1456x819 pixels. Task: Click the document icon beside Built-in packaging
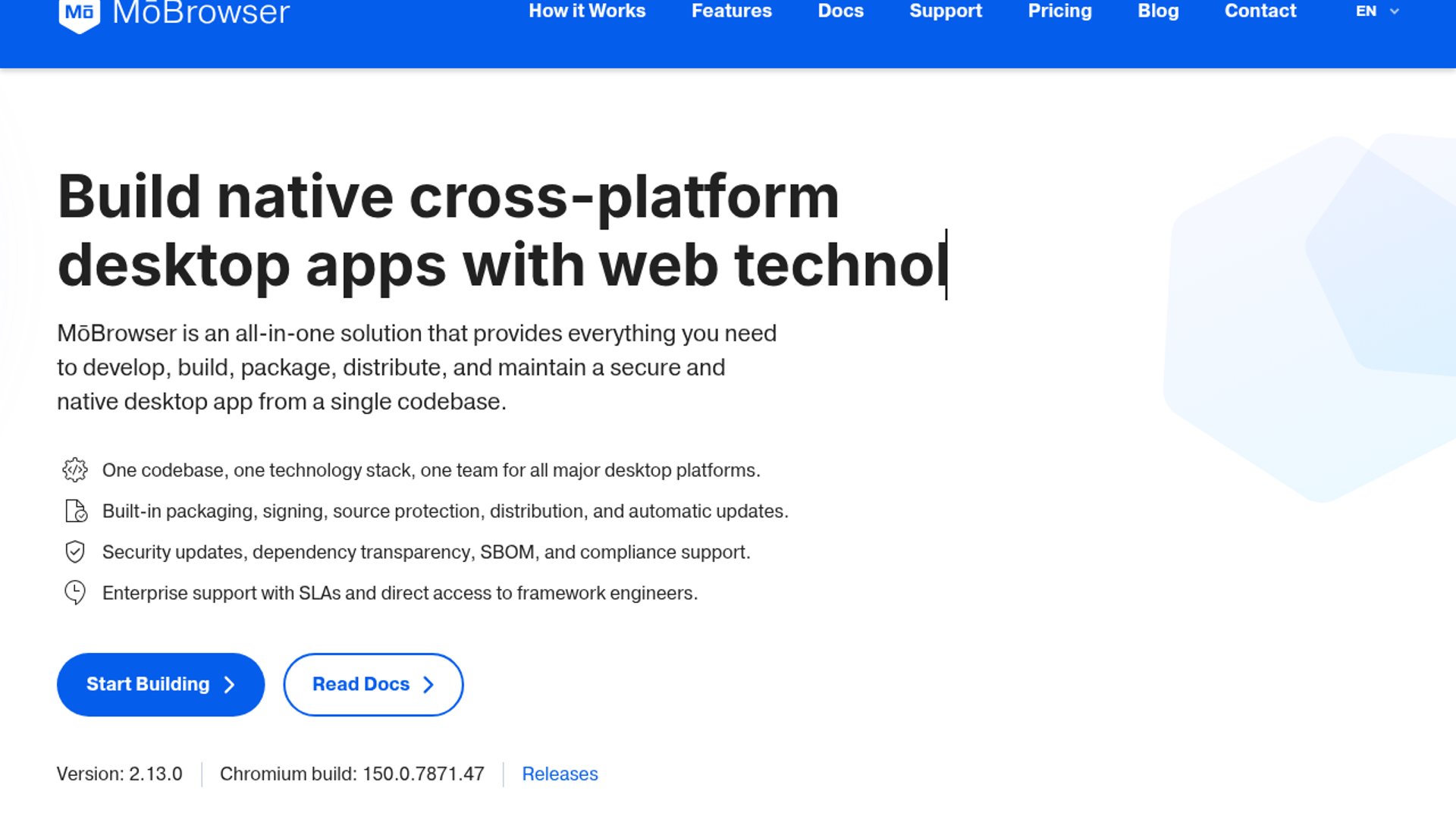click(x=75, y=511)
